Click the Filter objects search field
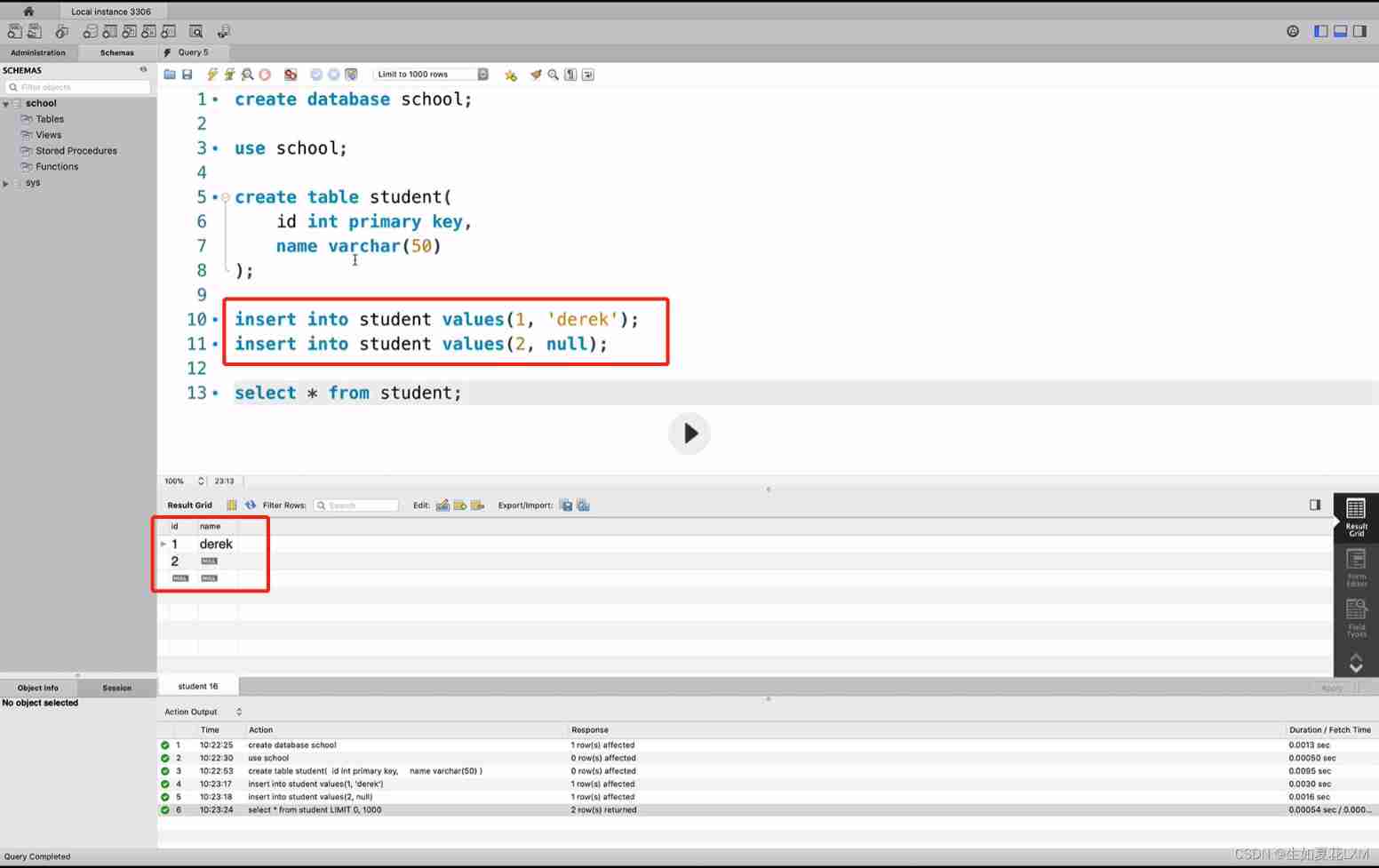This screenshot has height=868, width=1379. pos(78,87)
